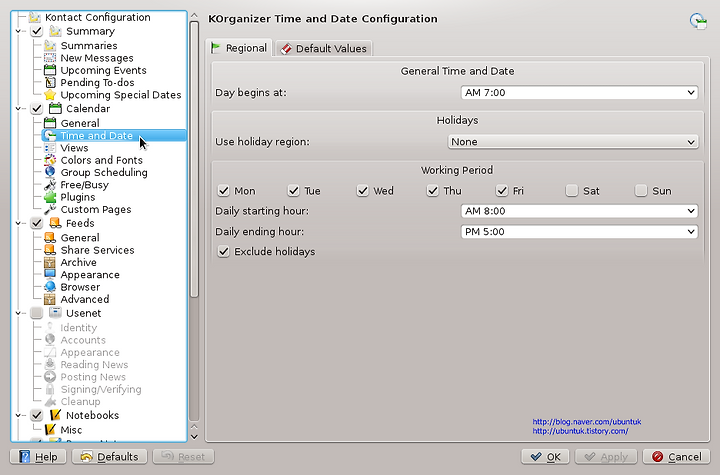Click the Help button
Image resolution: width=720 pixels, height=475 pixels.
pyautogui.click(x=38, y=457)
